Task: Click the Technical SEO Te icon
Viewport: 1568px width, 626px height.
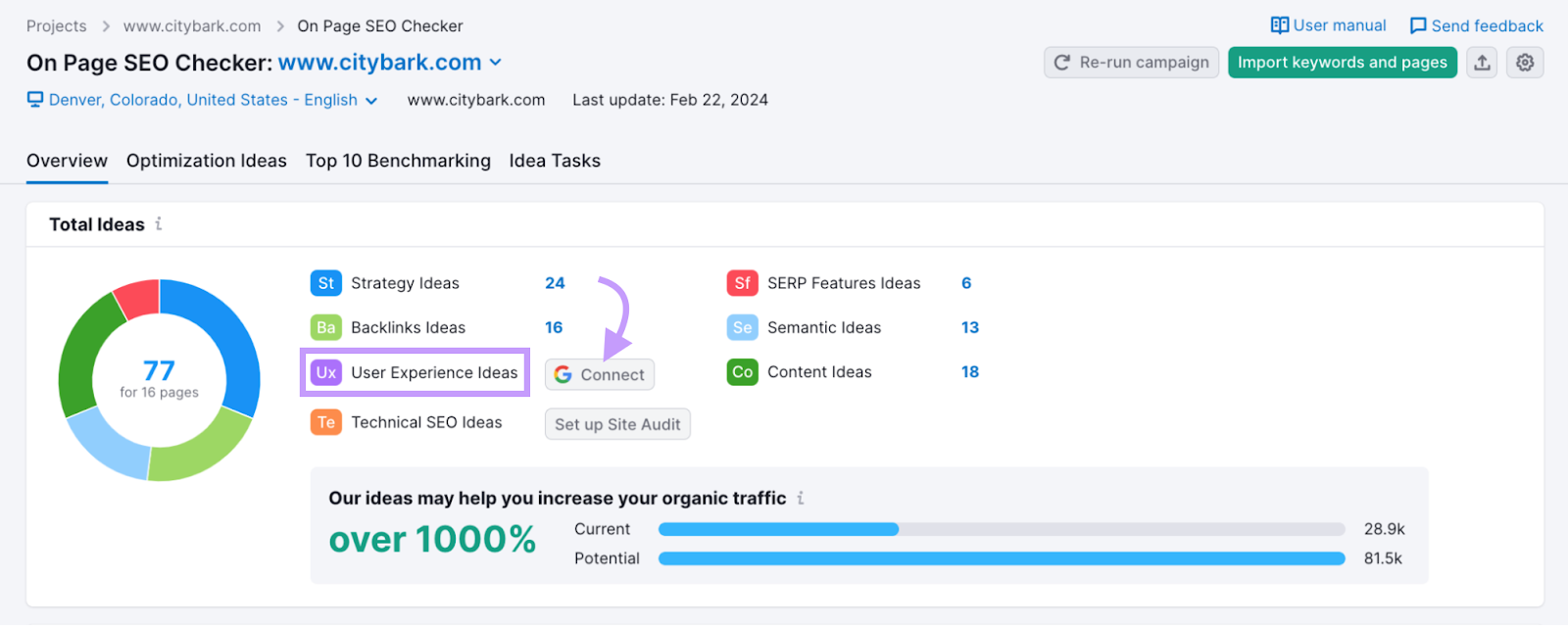Action: click(326, 422)
